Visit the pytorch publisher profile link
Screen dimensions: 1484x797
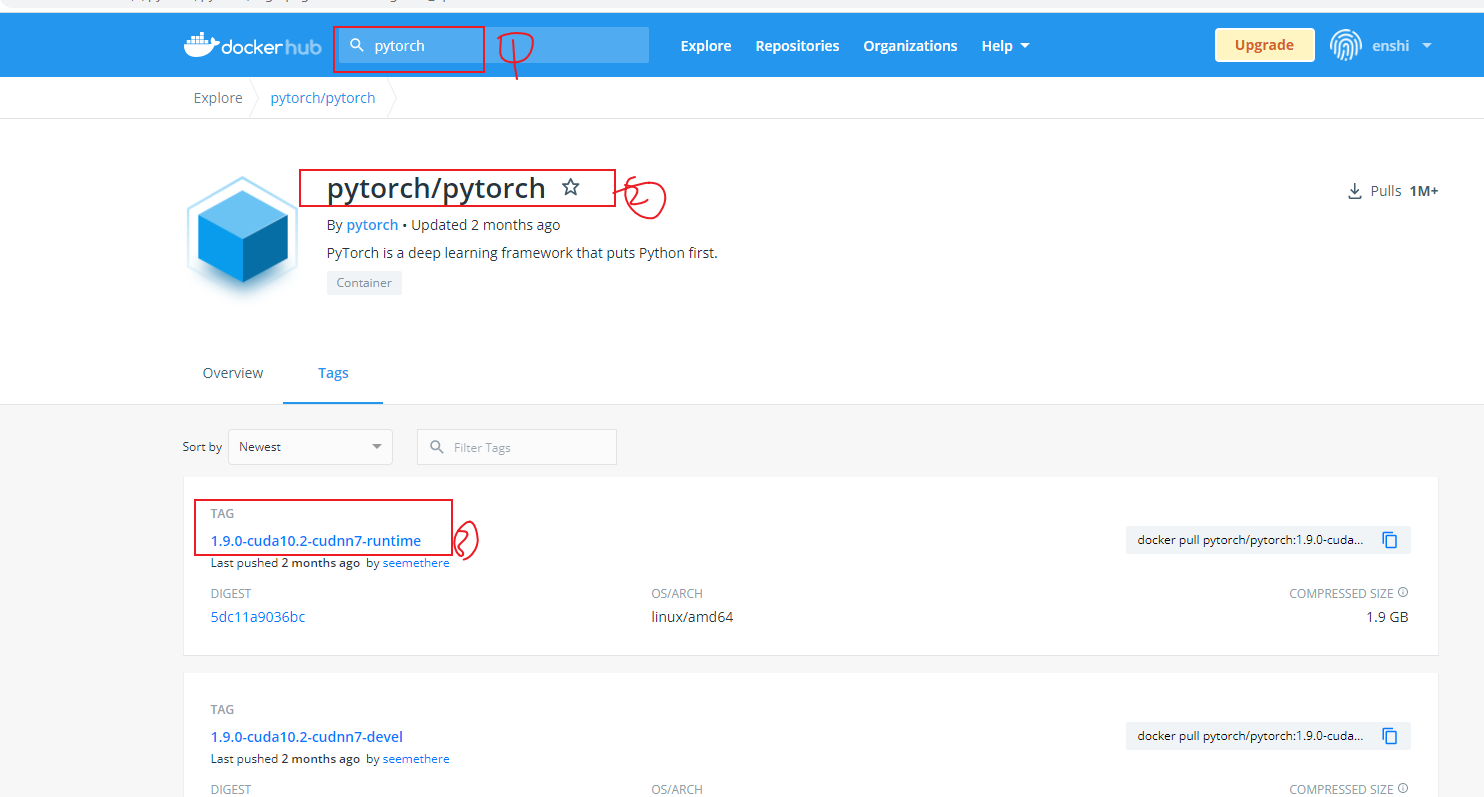[x=372, y=224]
